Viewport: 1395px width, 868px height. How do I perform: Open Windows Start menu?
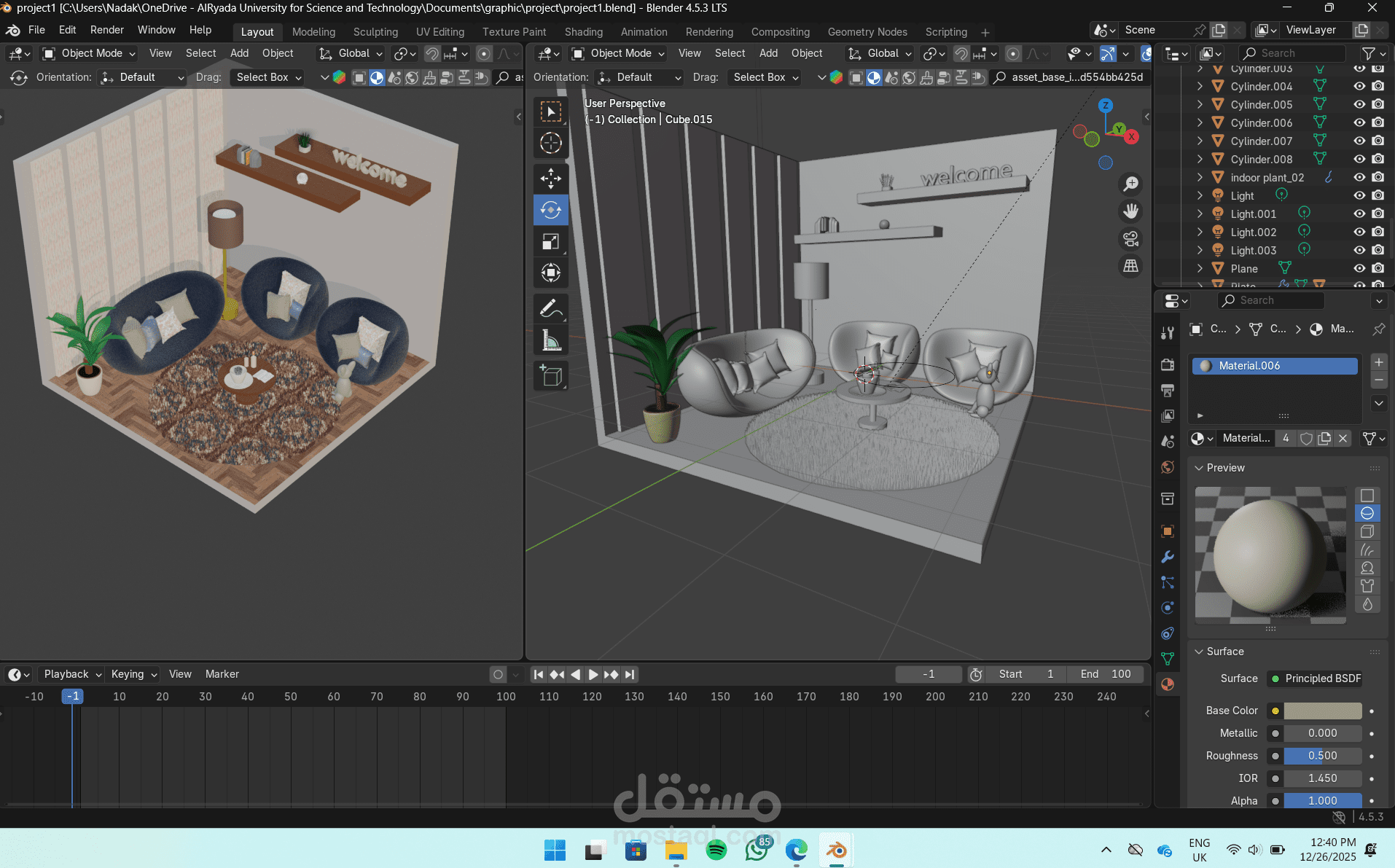(x=555, y=850)
